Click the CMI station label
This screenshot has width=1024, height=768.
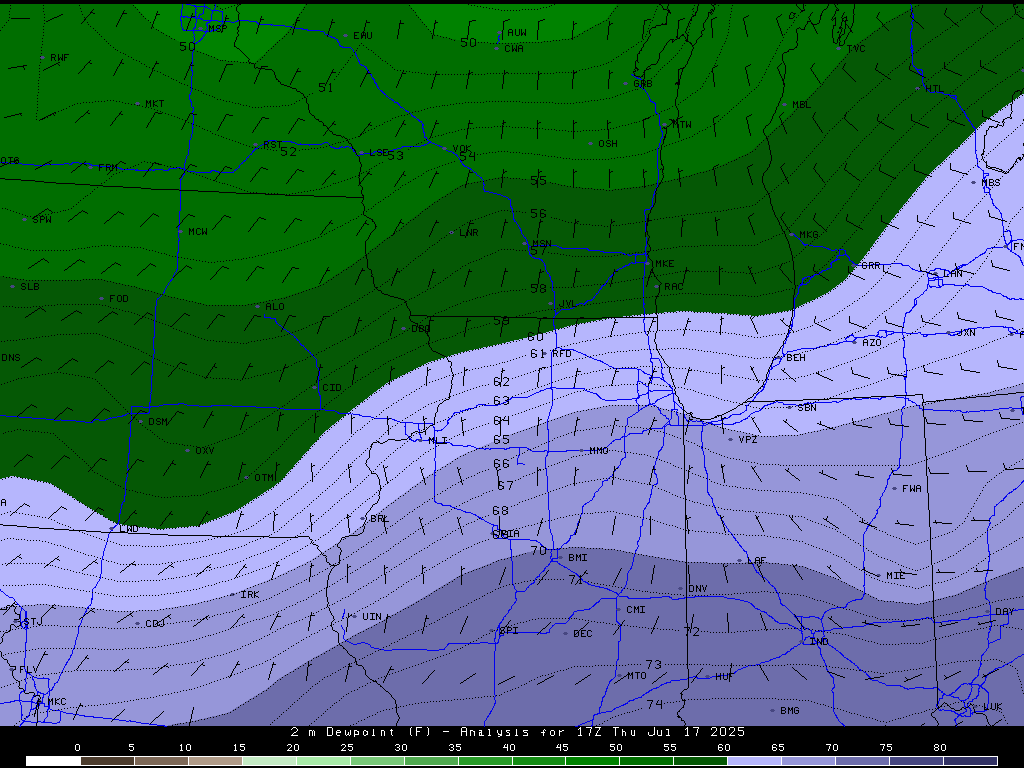click(635, 609)
